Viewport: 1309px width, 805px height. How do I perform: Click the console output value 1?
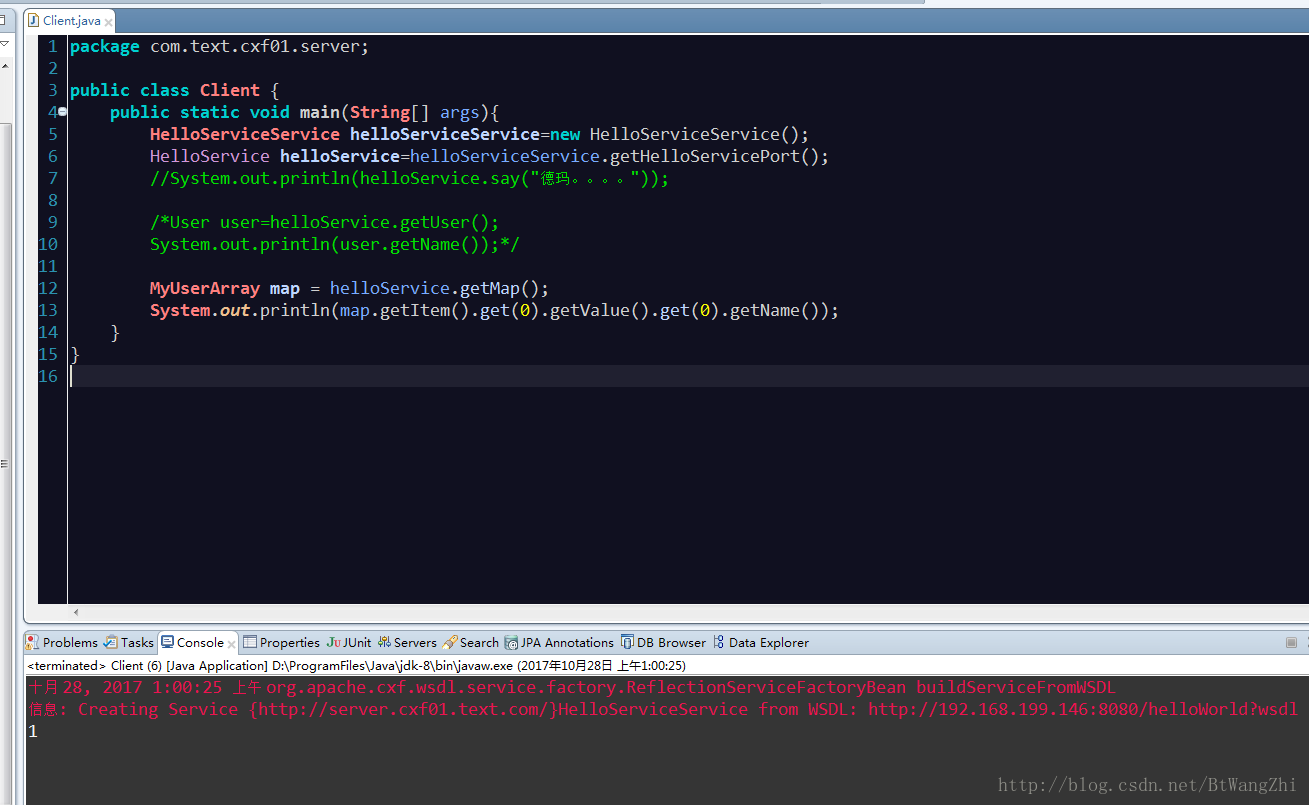33,731
